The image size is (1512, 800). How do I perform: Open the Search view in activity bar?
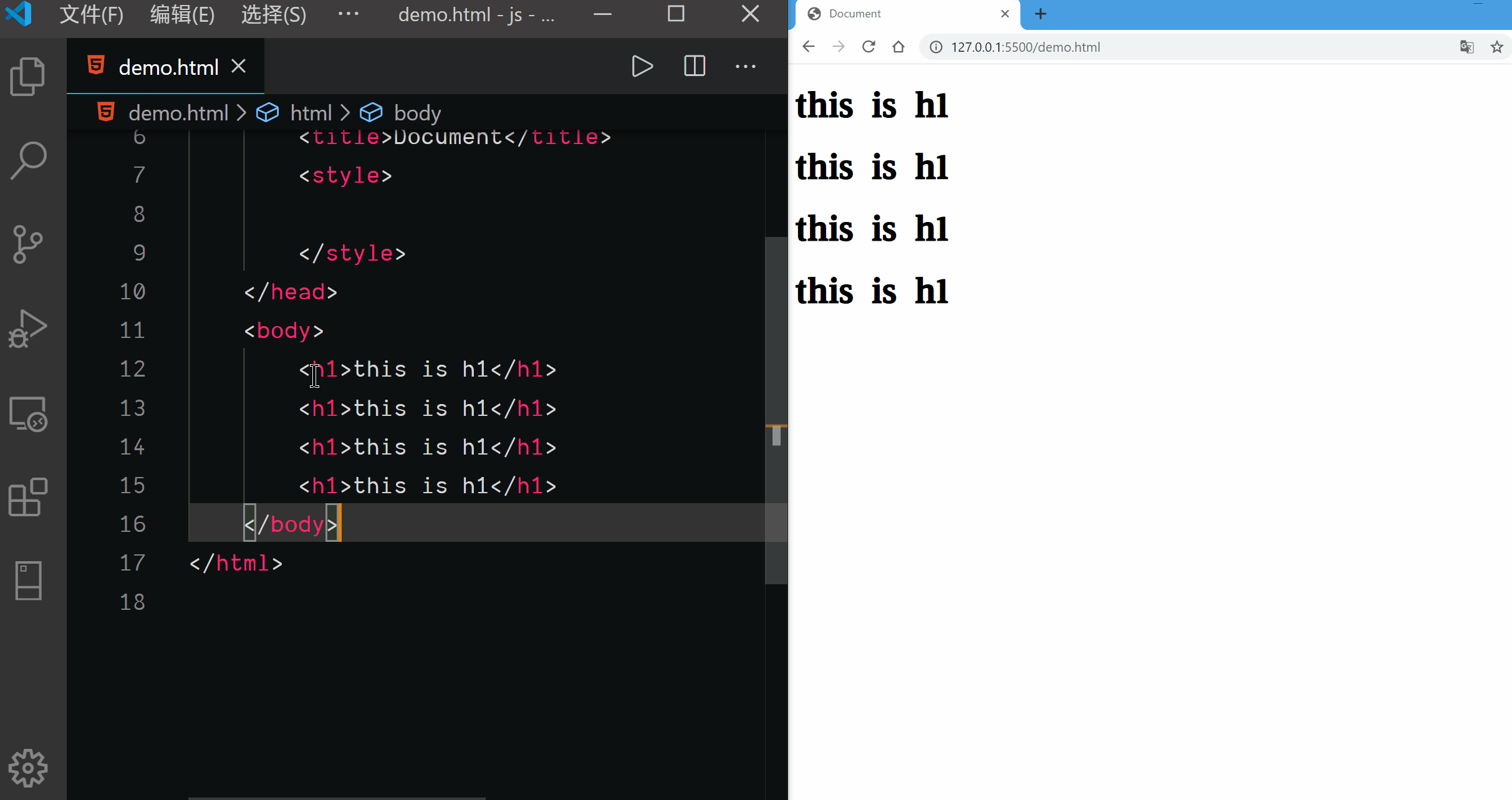pos(27,160)
